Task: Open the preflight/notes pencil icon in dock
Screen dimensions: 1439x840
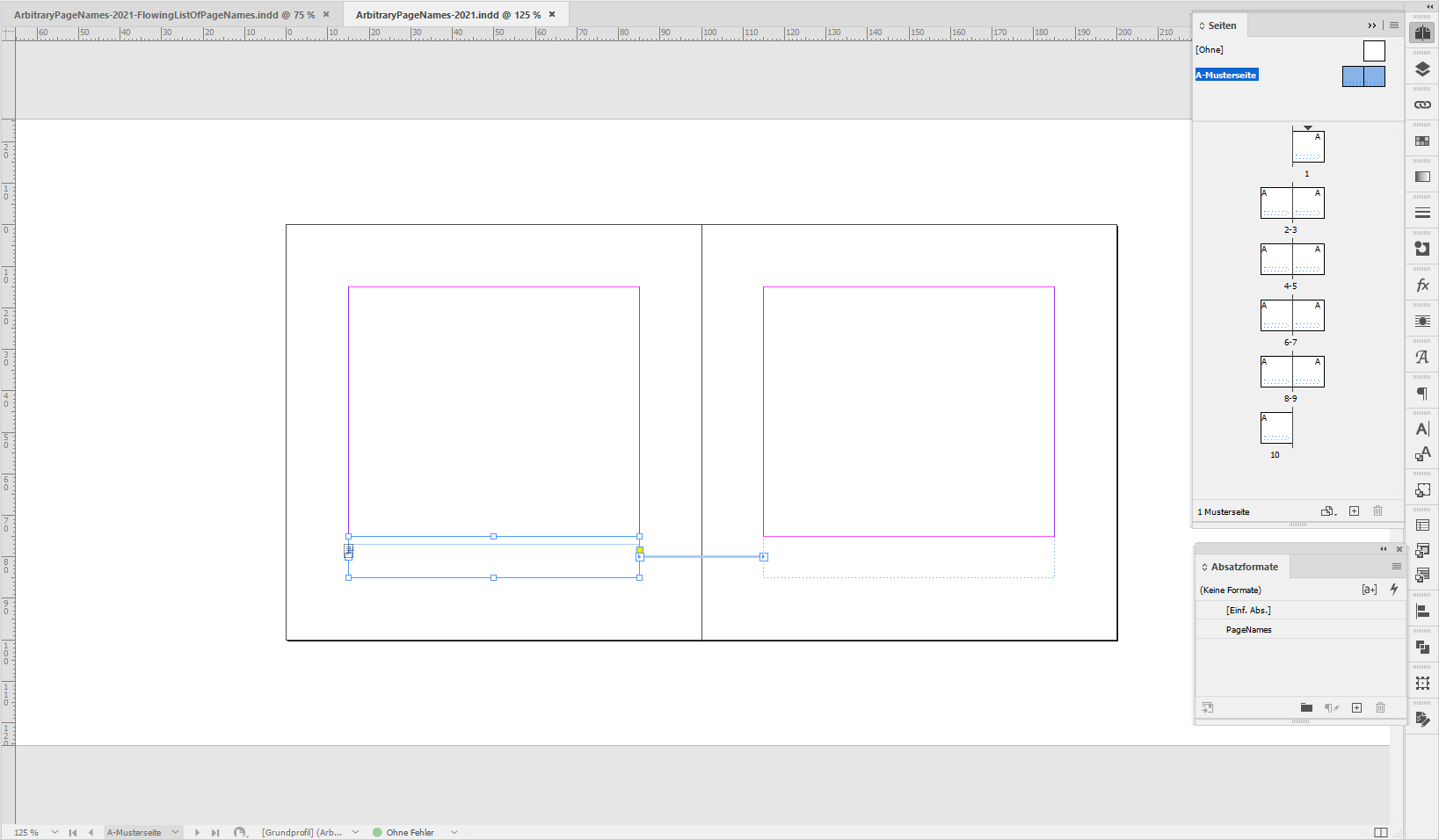Action: coord(1422,719)
